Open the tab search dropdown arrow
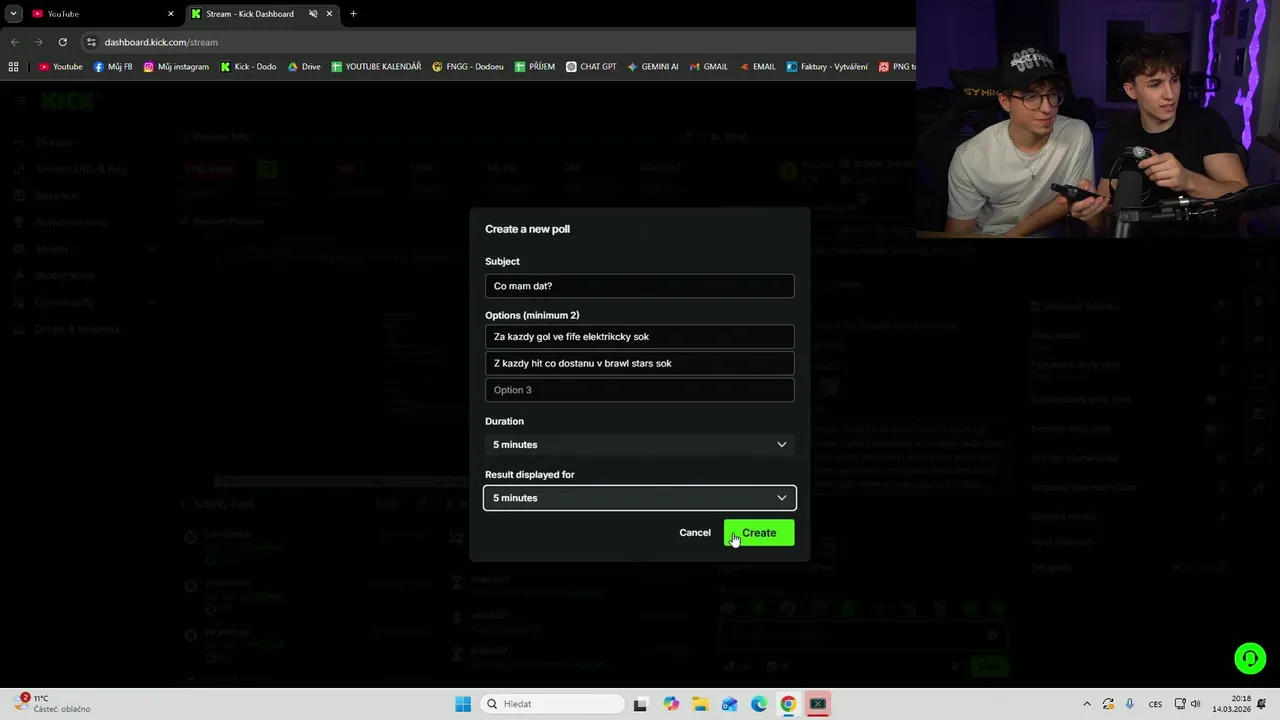The image size is (1280, 720). tap(13, 14)
